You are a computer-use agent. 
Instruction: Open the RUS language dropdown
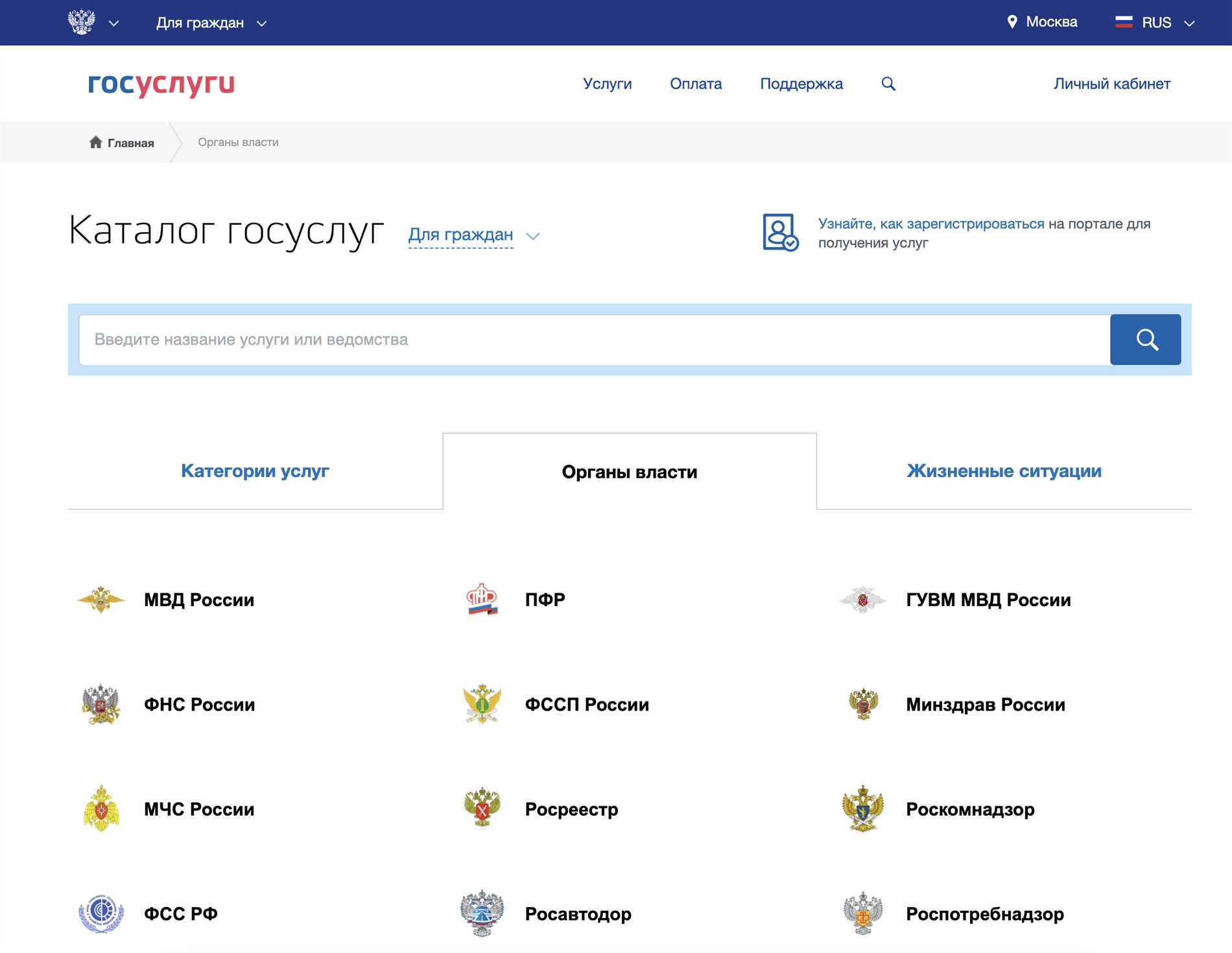pyautogui.click(x=1168, y=23)
